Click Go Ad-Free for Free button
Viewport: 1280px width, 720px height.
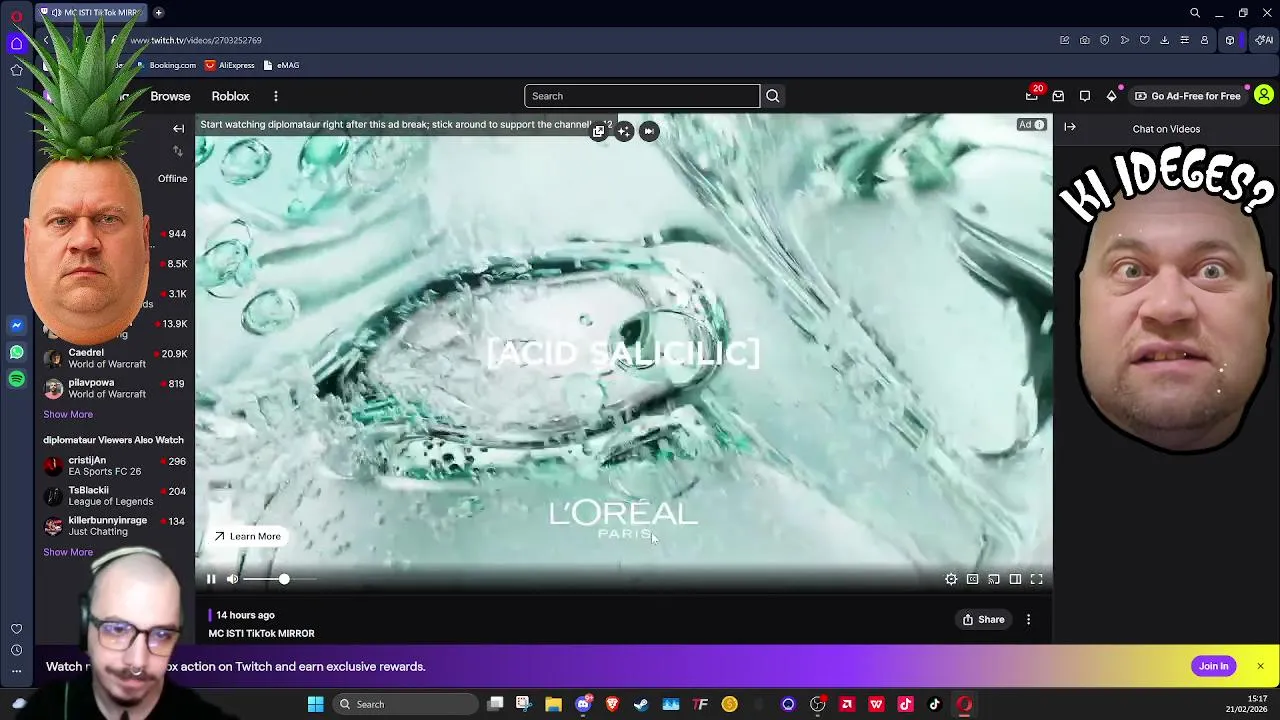coord(1187,96)
